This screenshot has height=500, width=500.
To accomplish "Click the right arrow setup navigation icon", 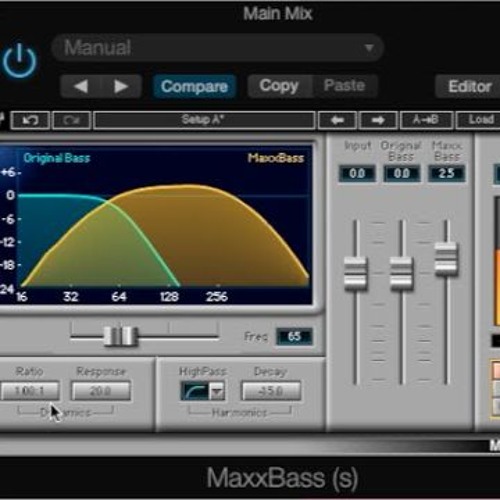I will pyautogui.click(x=378, y=120).
